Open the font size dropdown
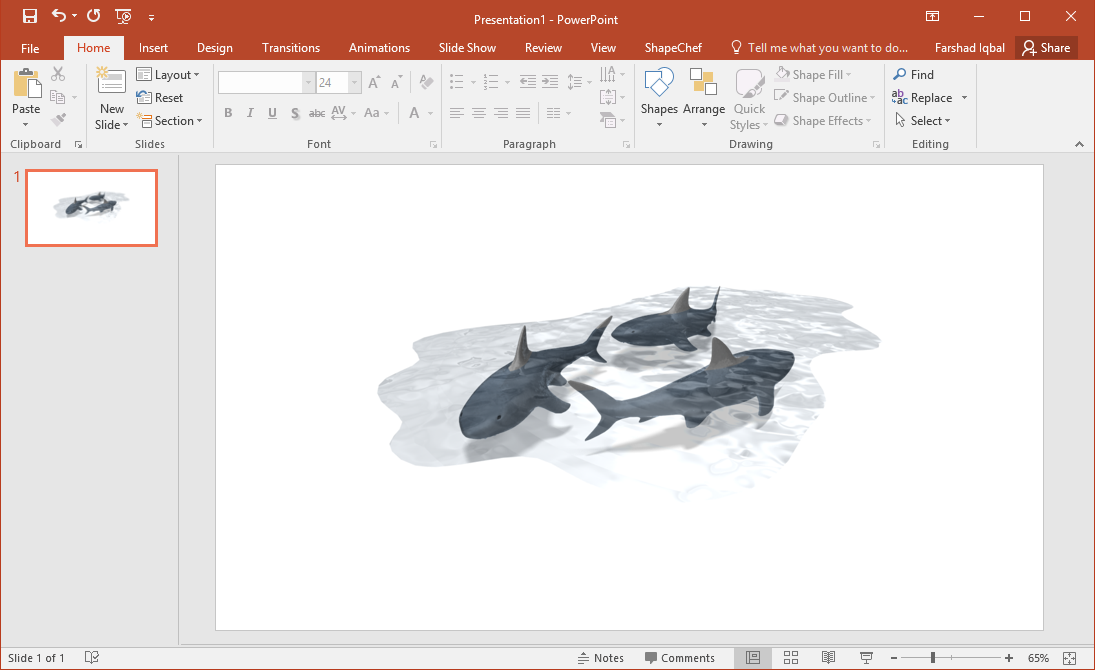Screen dimensions: 1095x670 (355, 83)
